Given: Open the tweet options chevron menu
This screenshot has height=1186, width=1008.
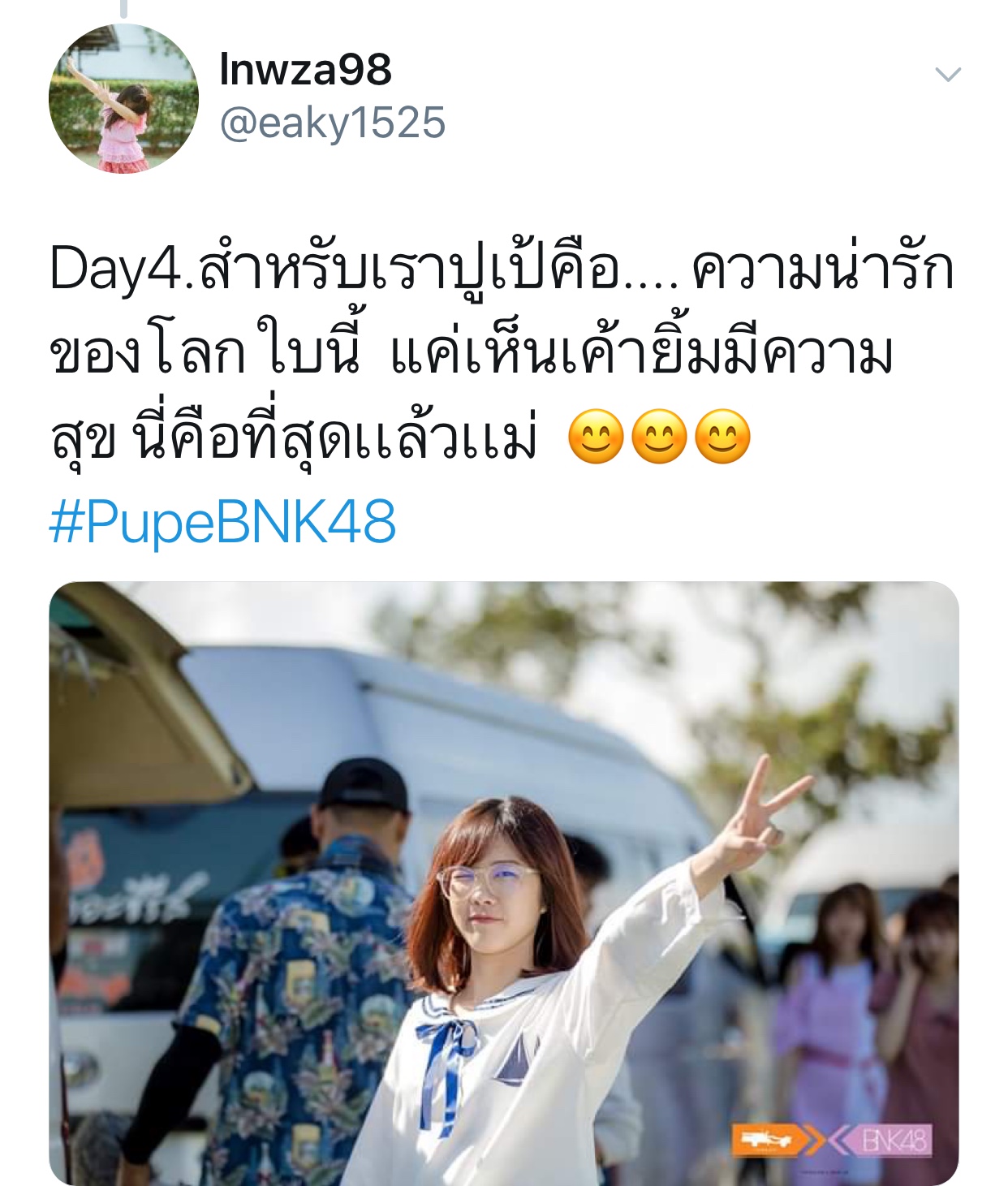Looking at the screenshot, I should click(x=948, y=75).
